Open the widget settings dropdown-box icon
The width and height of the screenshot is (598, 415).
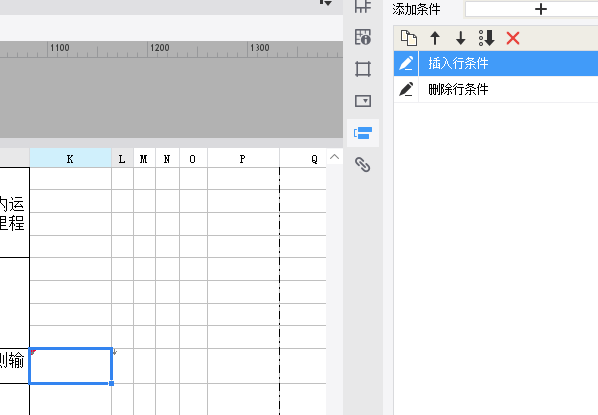click(x=363, y=101)
